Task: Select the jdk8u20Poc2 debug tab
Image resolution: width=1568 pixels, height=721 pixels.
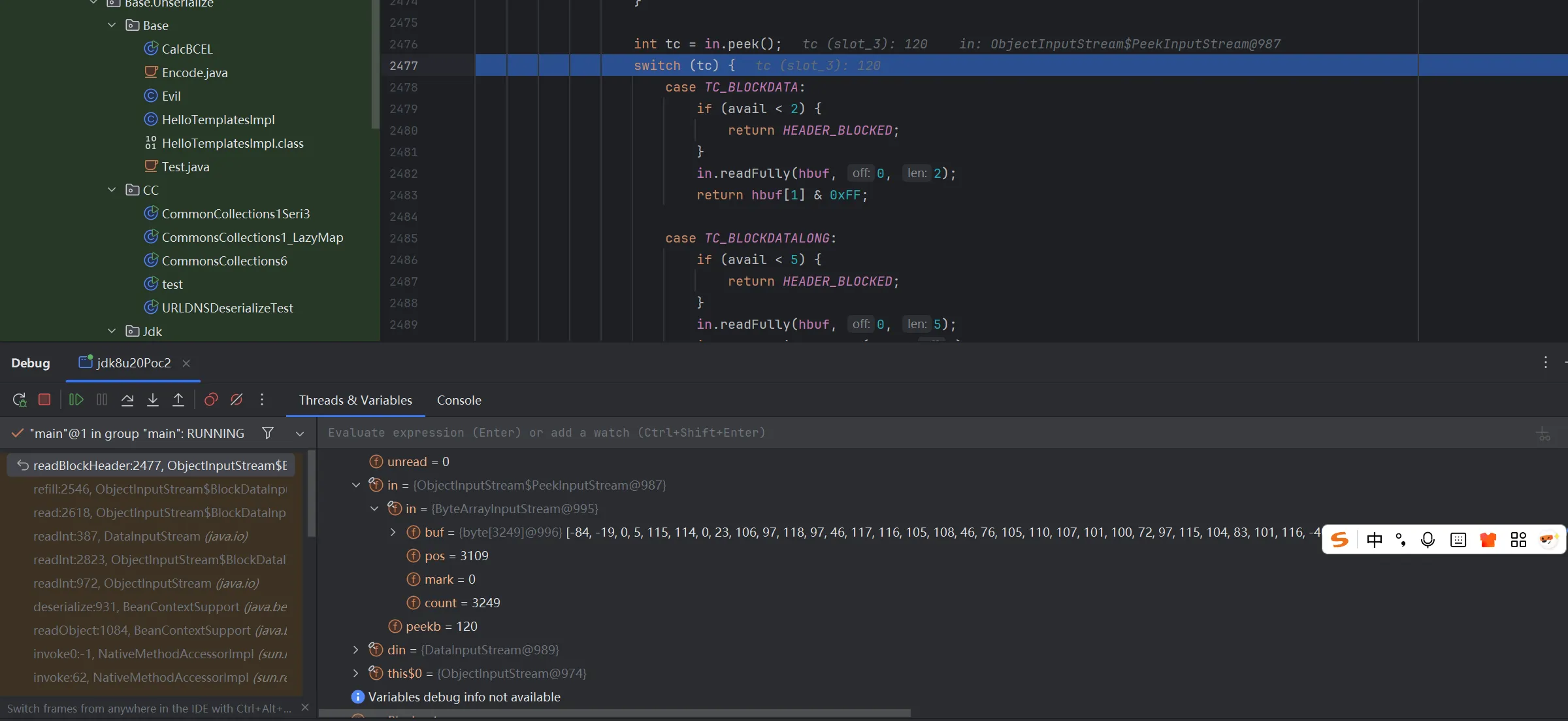Action: (133, 363)
